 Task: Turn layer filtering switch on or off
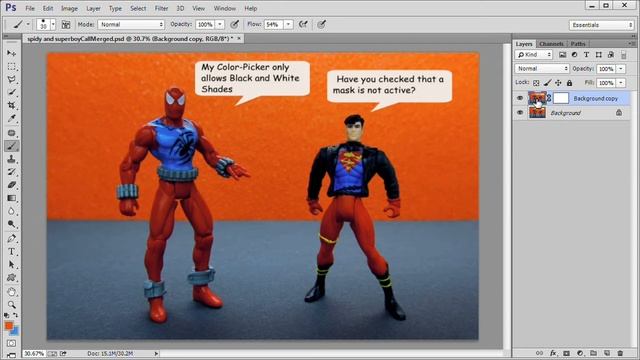[624, 55]
